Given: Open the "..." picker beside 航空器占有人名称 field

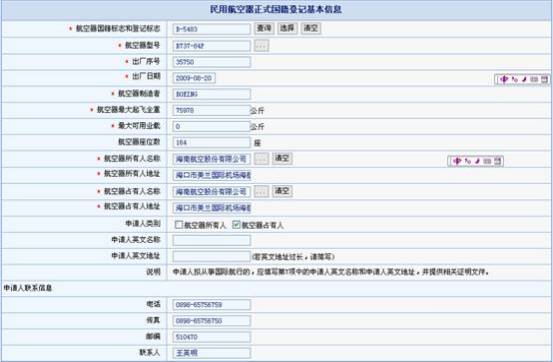Looking at the screenshot, I should pyautogui.click(x=261, y=191).
